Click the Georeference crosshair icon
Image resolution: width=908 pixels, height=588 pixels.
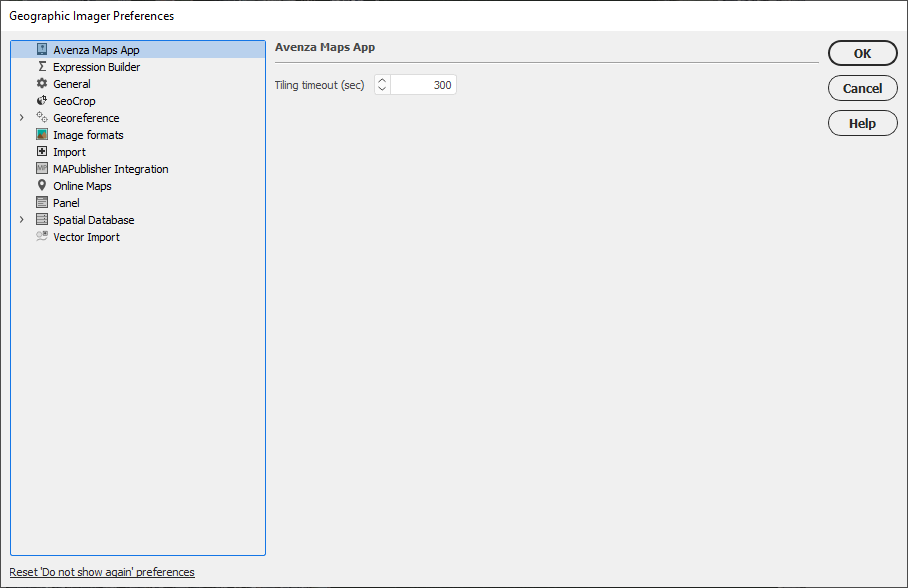click(42, 117)
